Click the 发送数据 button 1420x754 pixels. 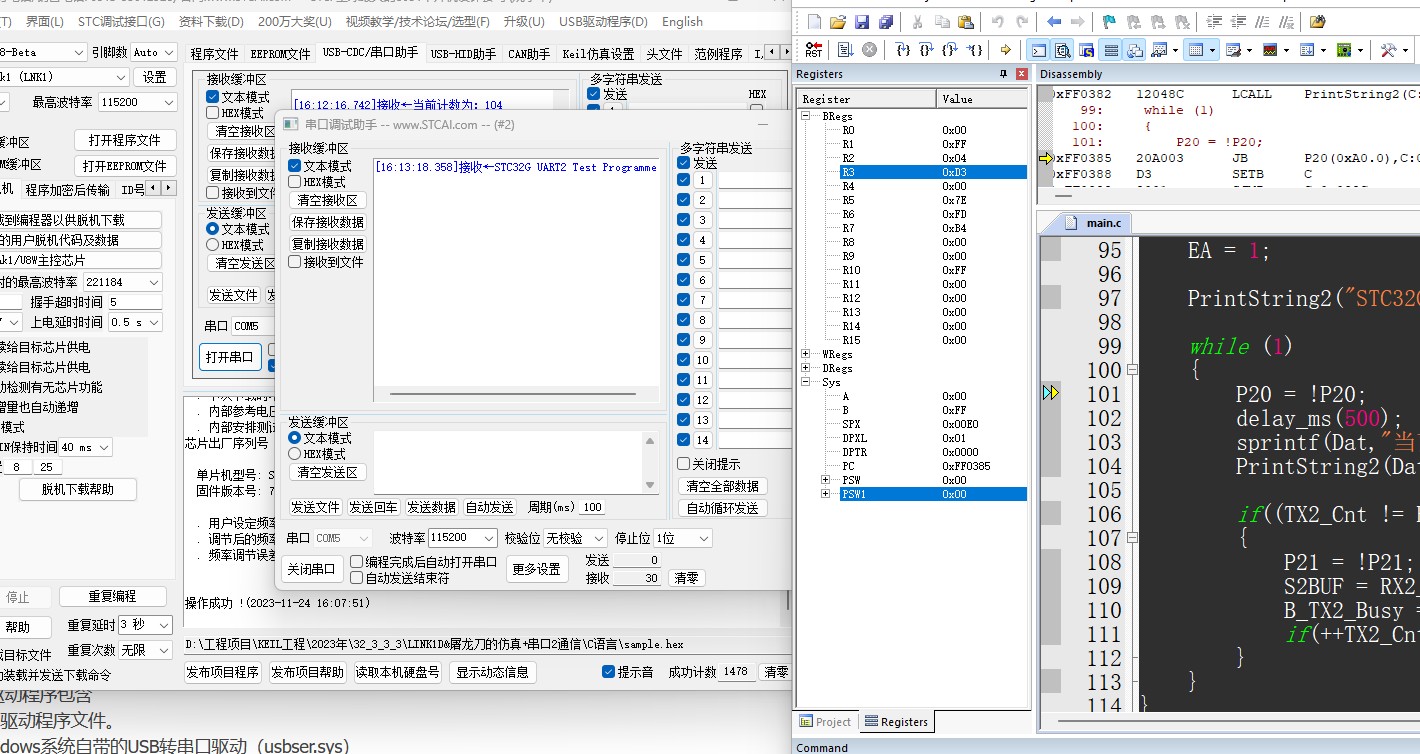[431, 507]
